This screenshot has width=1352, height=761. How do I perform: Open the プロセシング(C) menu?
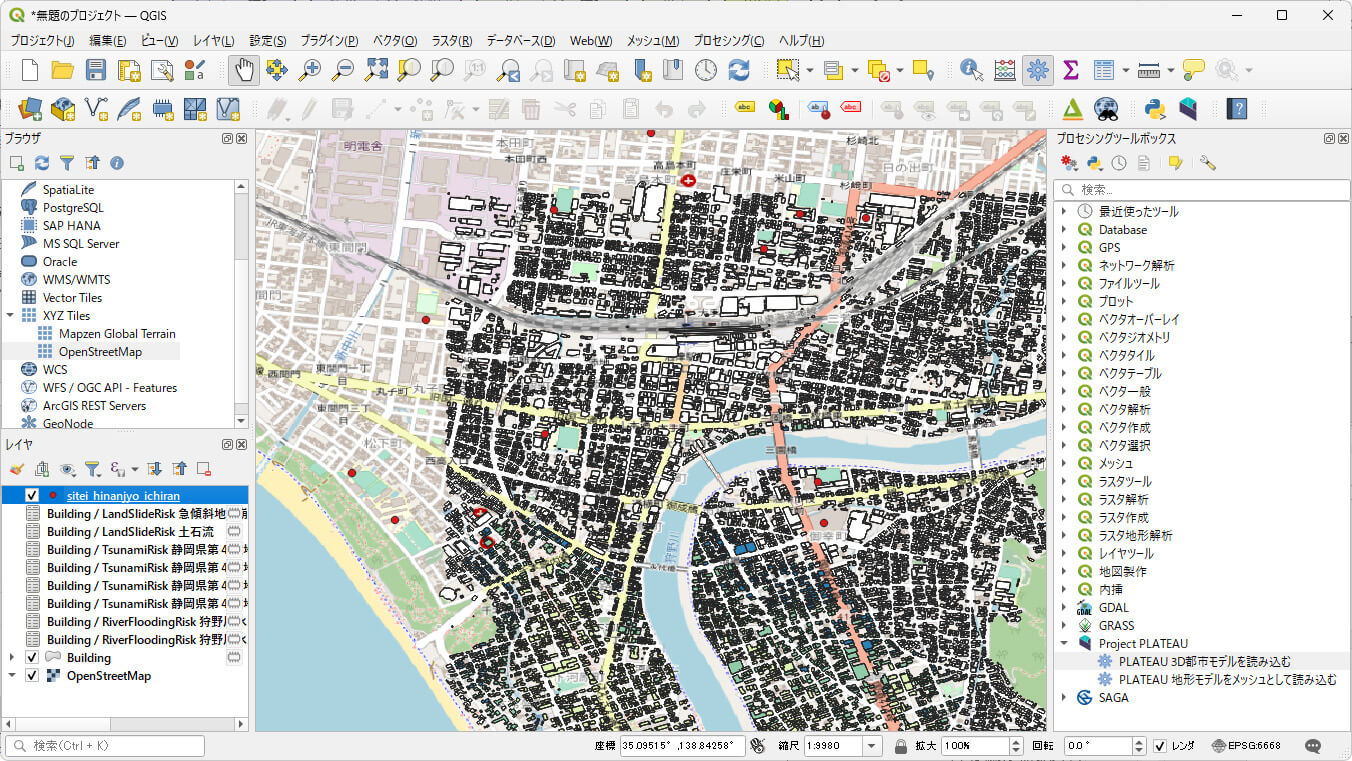click(729, 41)
